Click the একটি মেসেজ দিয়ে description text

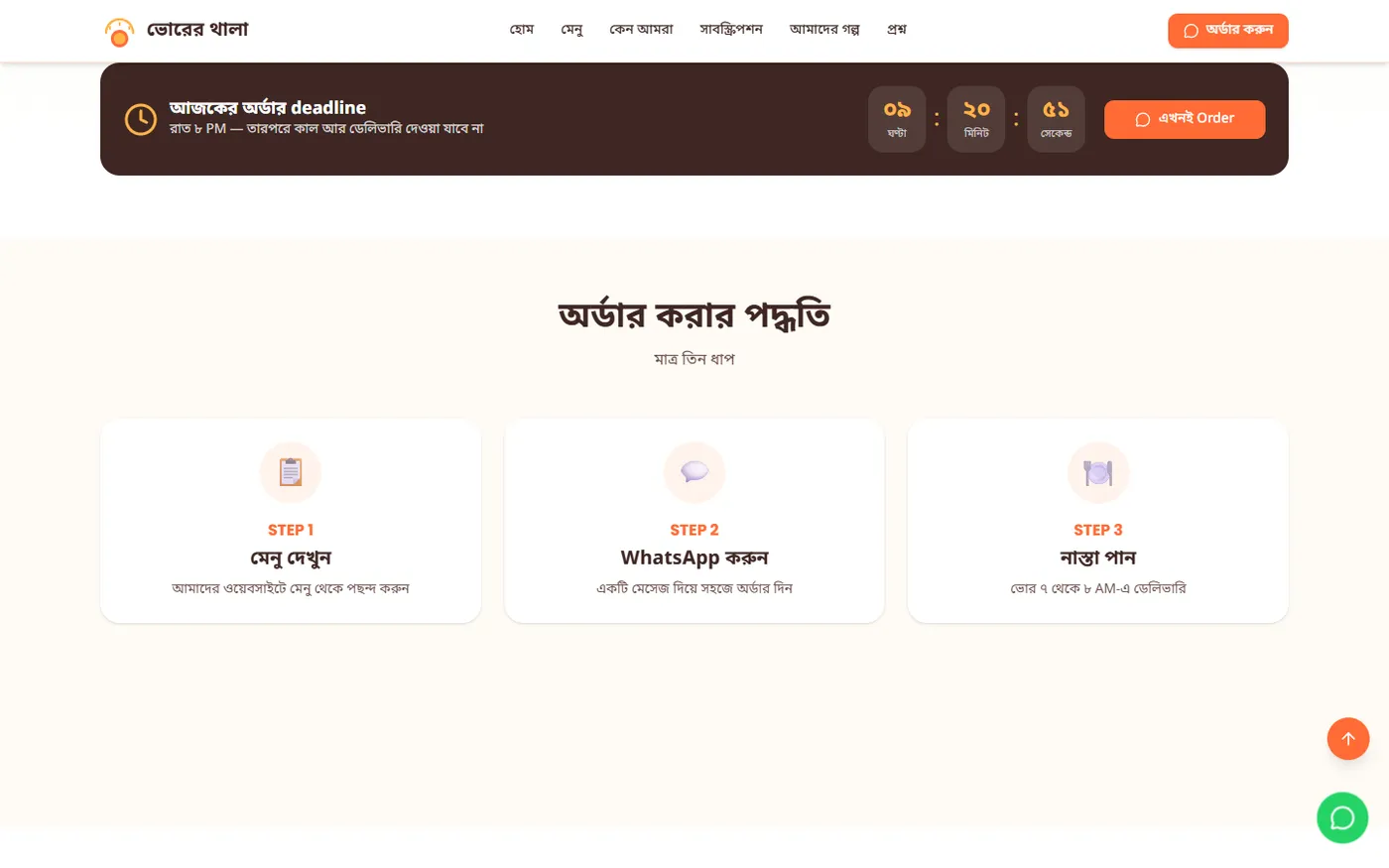pyautogui.click(x=694, y=588)
